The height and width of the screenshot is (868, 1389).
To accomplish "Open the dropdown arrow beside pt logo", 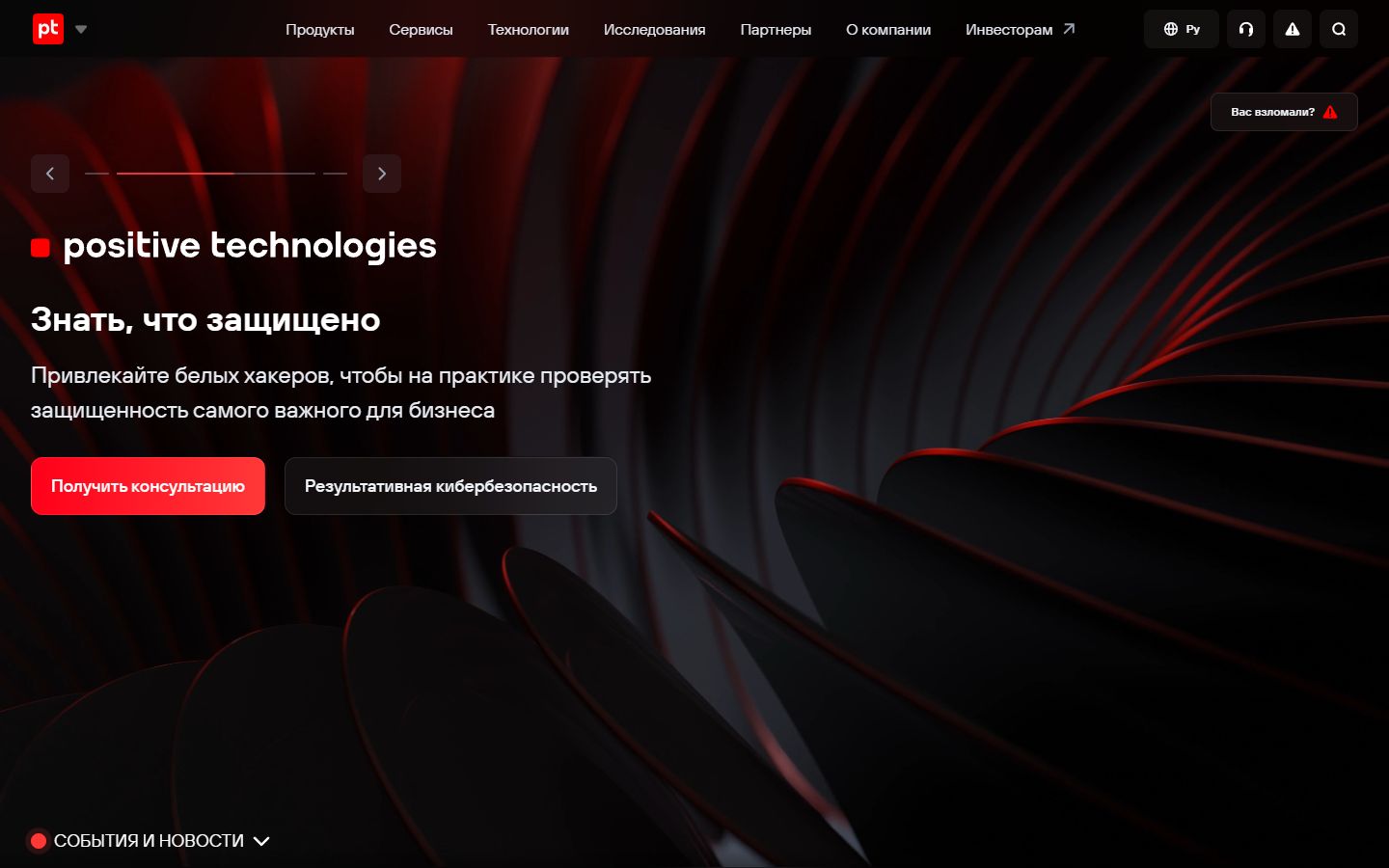I will [81, 29].
